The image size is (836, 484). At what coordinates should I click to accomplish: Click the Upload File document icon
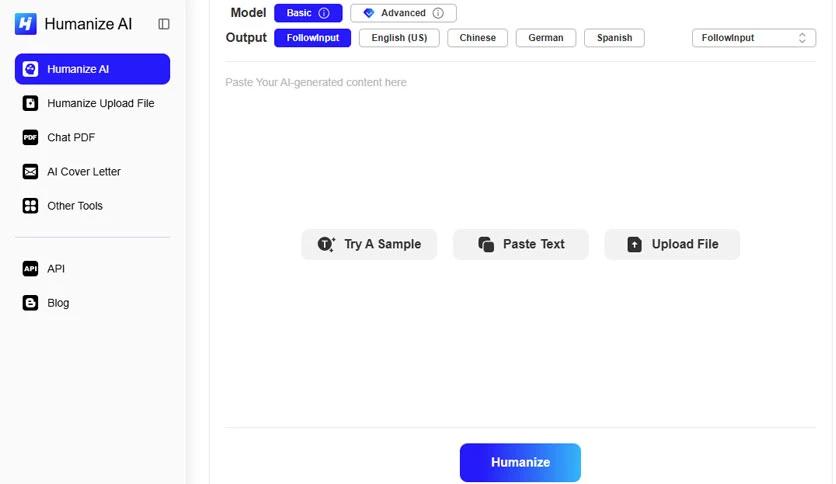coord(634,244)
